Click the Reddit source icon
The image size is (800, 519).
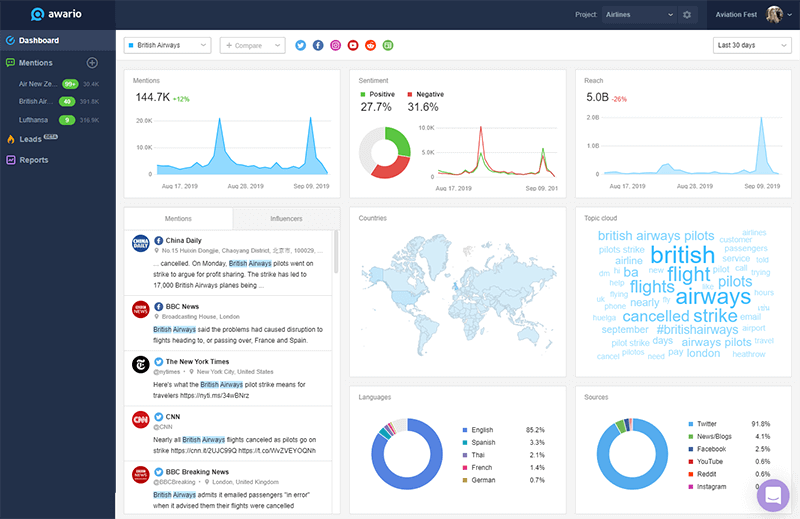(x=370, y=45)
